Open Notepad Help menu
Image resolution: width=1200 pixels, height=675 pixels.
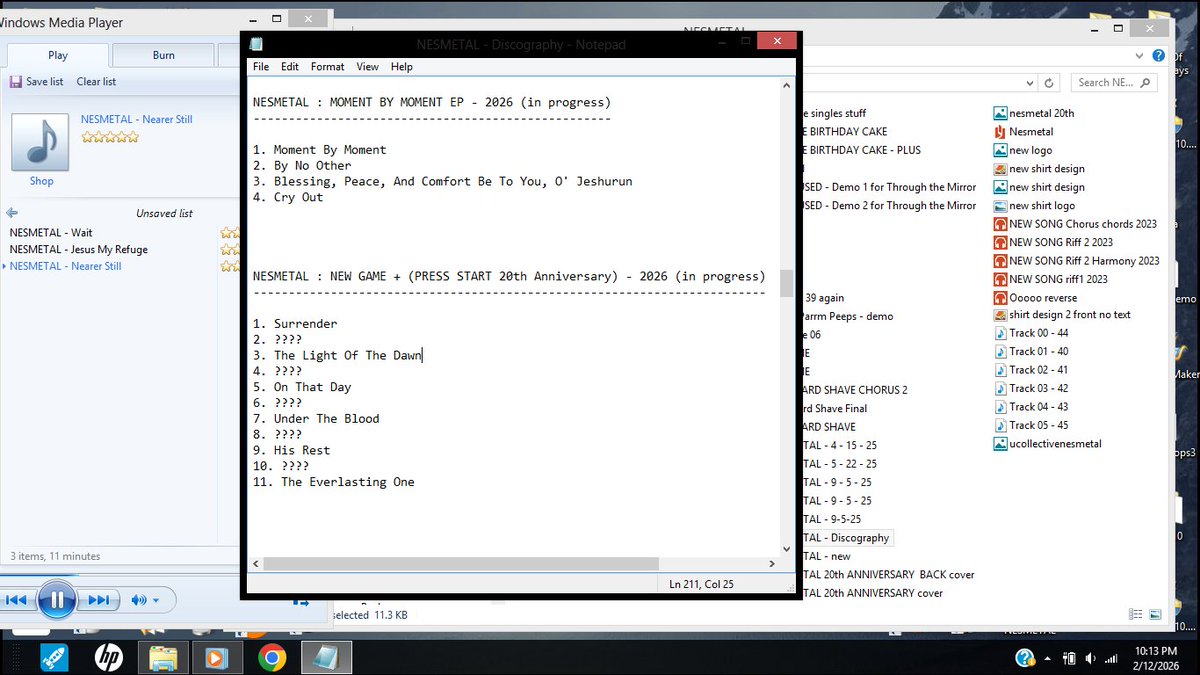[x=402, y=67]
